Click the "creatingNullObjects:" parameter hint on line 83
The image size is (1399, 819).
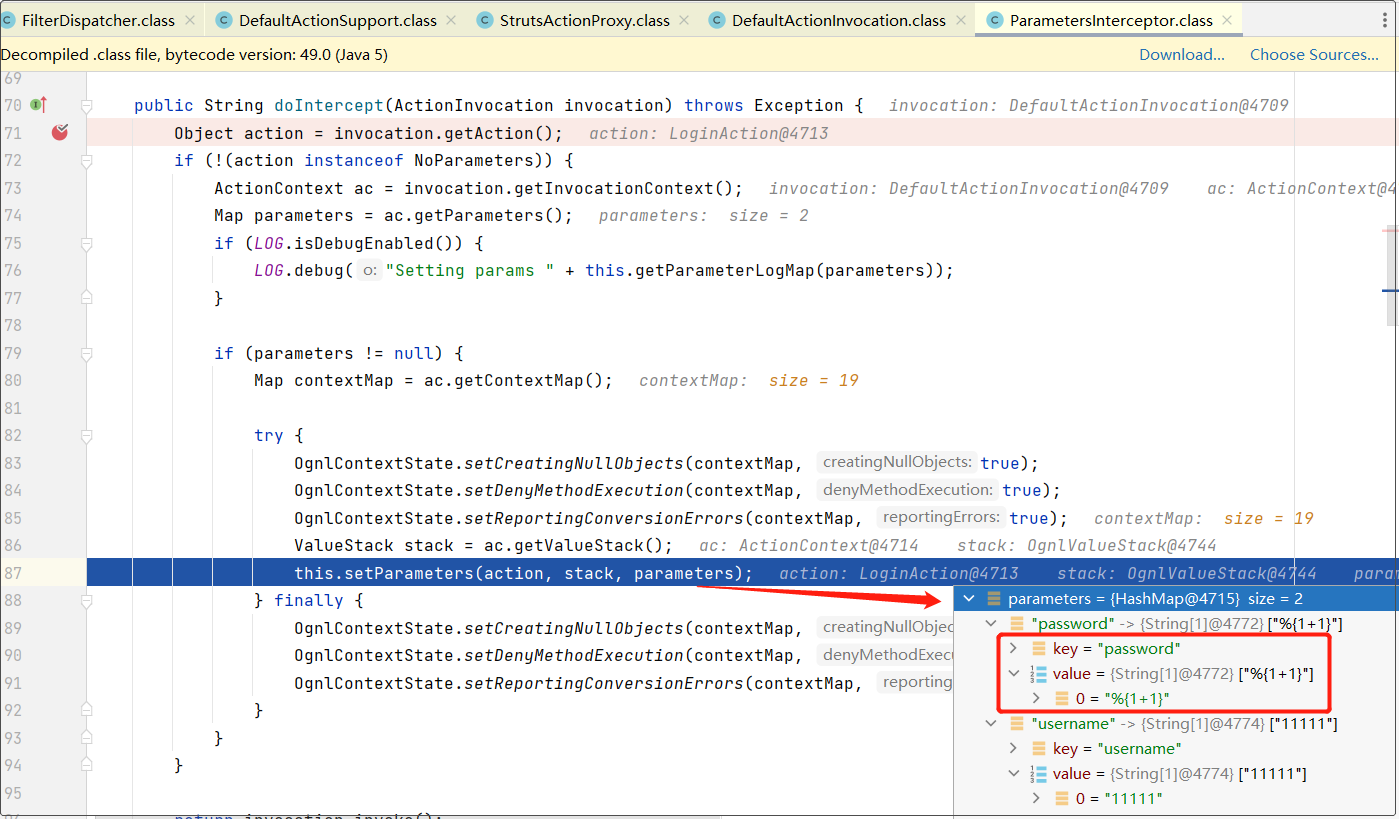click(897, 462)
